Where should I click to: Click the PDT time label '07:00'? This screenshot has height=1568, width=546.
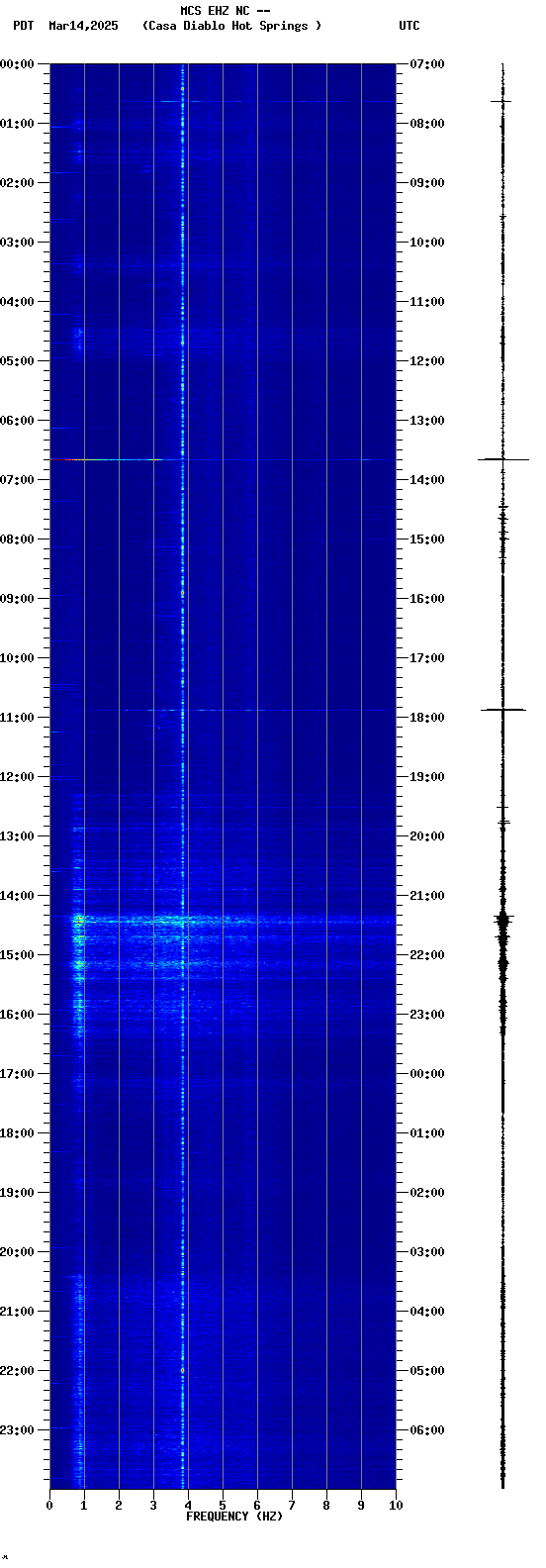17,480
